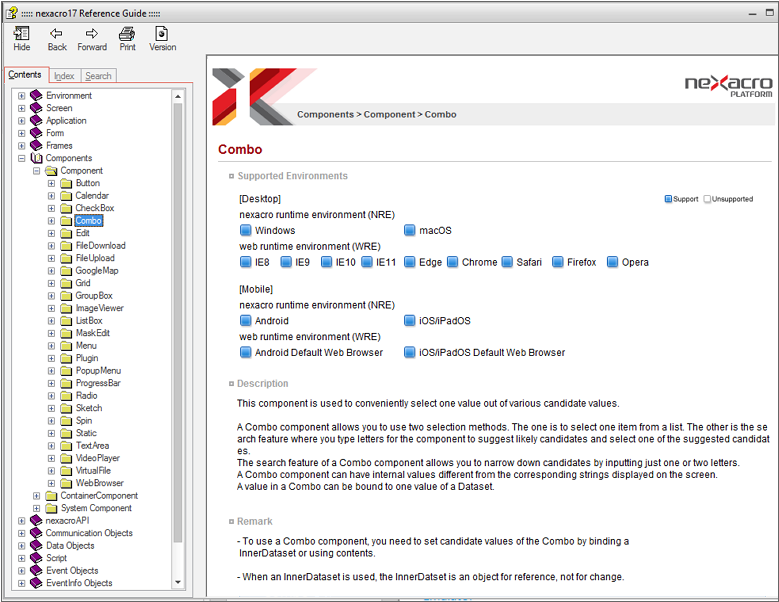779x602 pixels.
Task: Click the Application book icon
Action: click(x=36, y=120)
